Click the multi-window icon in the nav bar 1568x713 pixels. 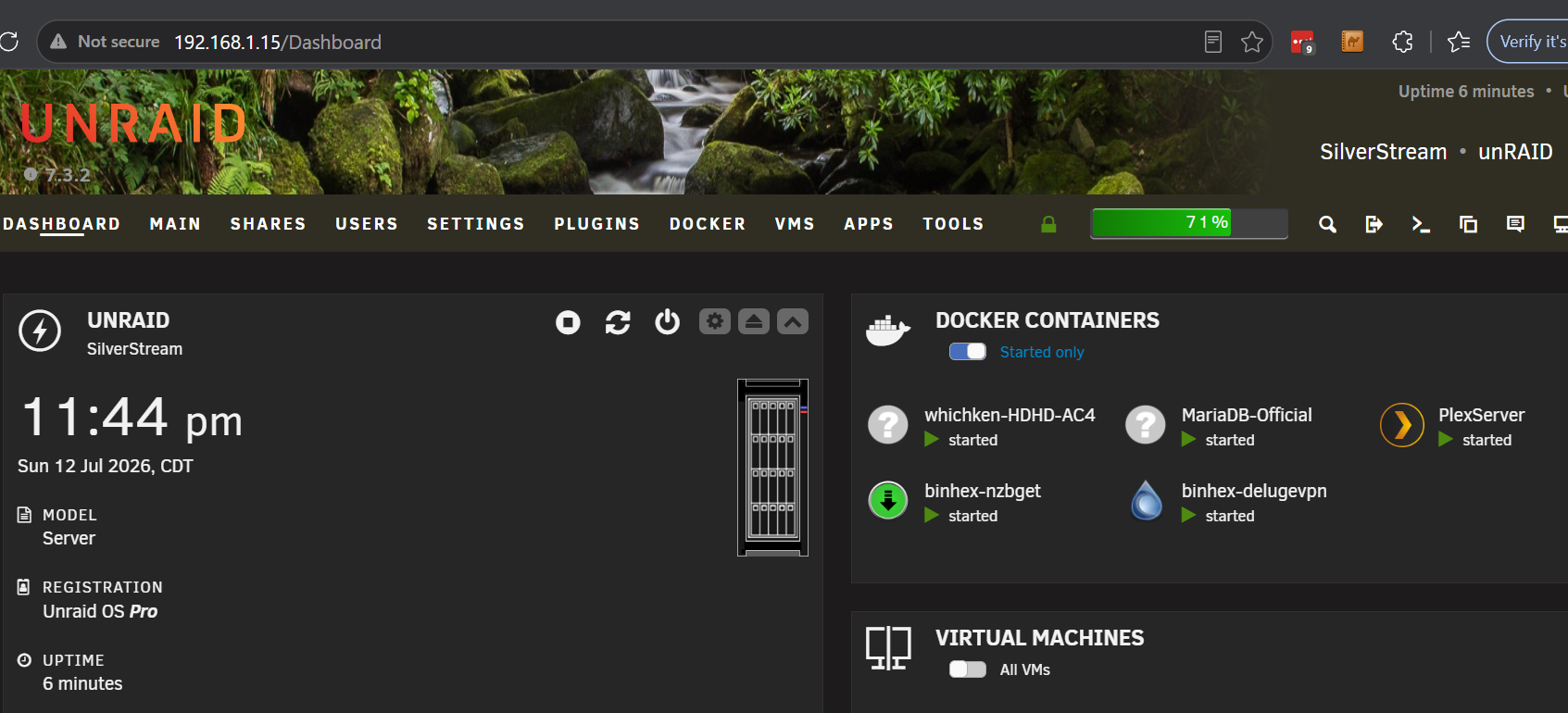(x=1468, y=224)
